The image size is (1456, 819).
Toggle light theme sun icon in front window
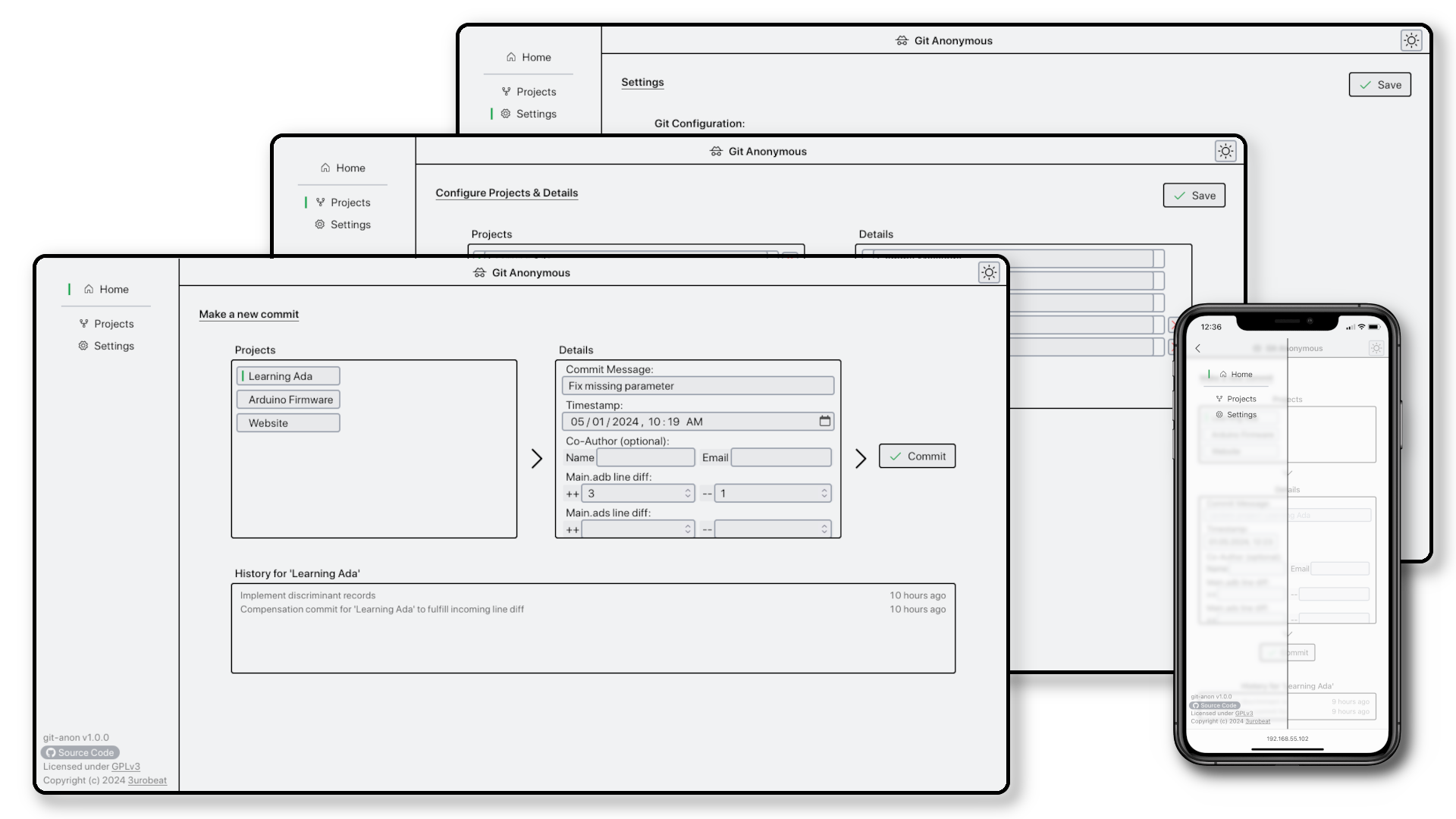click(x=989, y=273)
